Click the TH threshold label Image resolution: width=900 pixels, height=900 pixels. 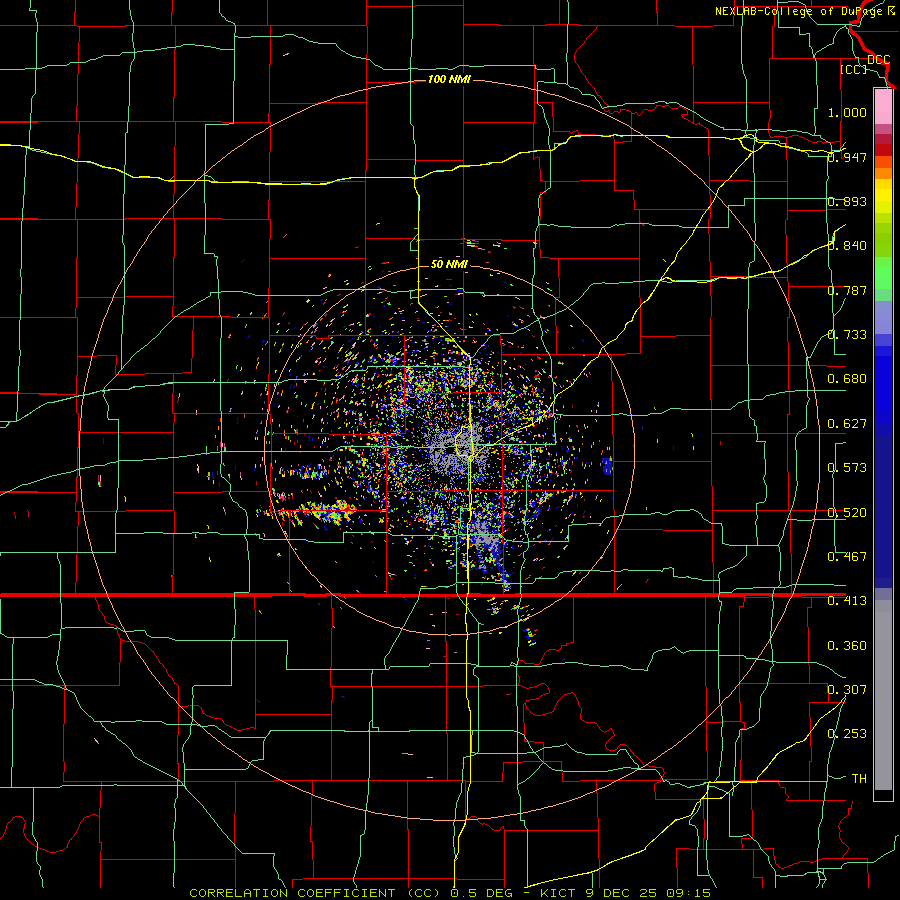(859, 779)
